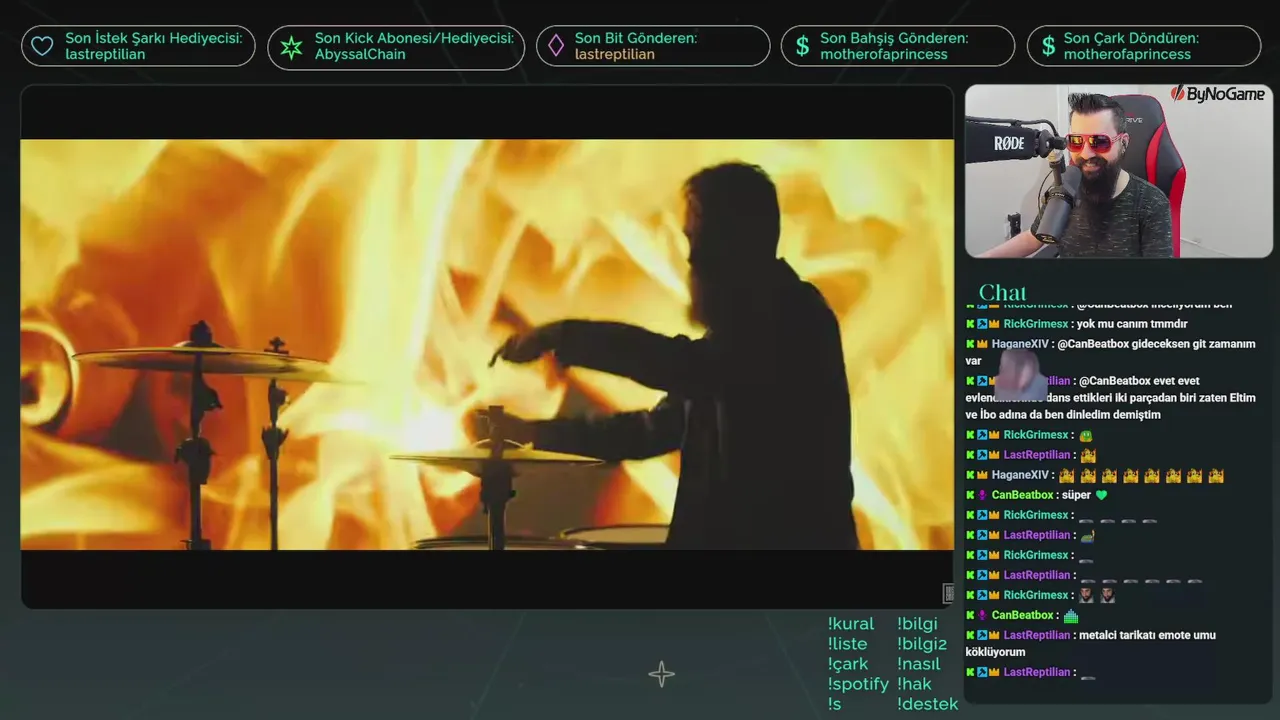Click the !spotify command text
This screenshot has height=720, width=1280.
coord(858,685)
